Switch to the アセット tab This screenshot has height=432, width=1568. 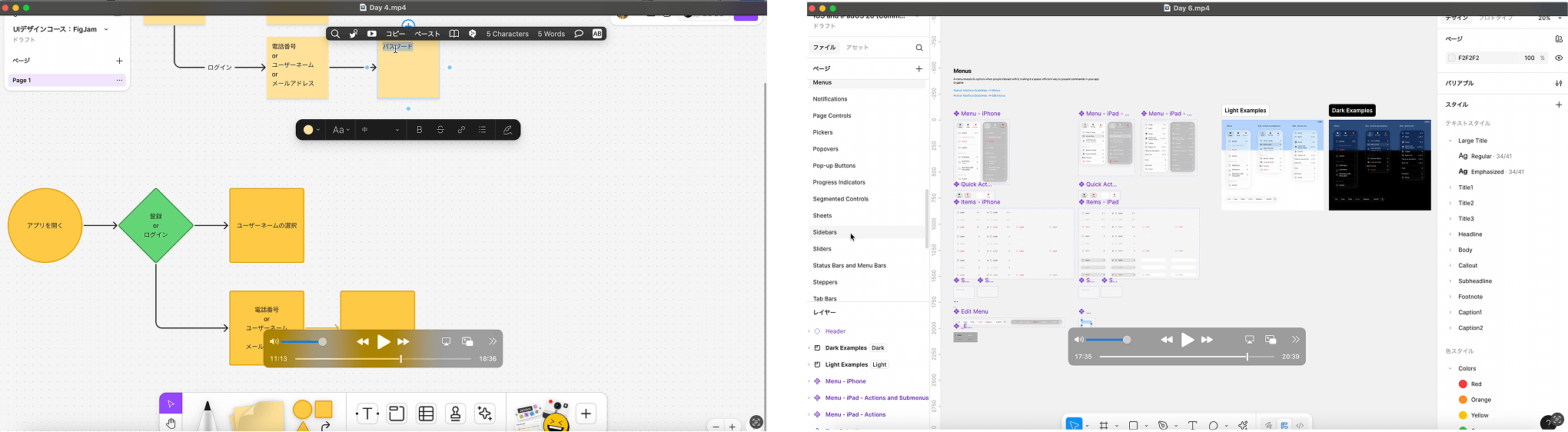pyautogui.click(x=858, y=48)
